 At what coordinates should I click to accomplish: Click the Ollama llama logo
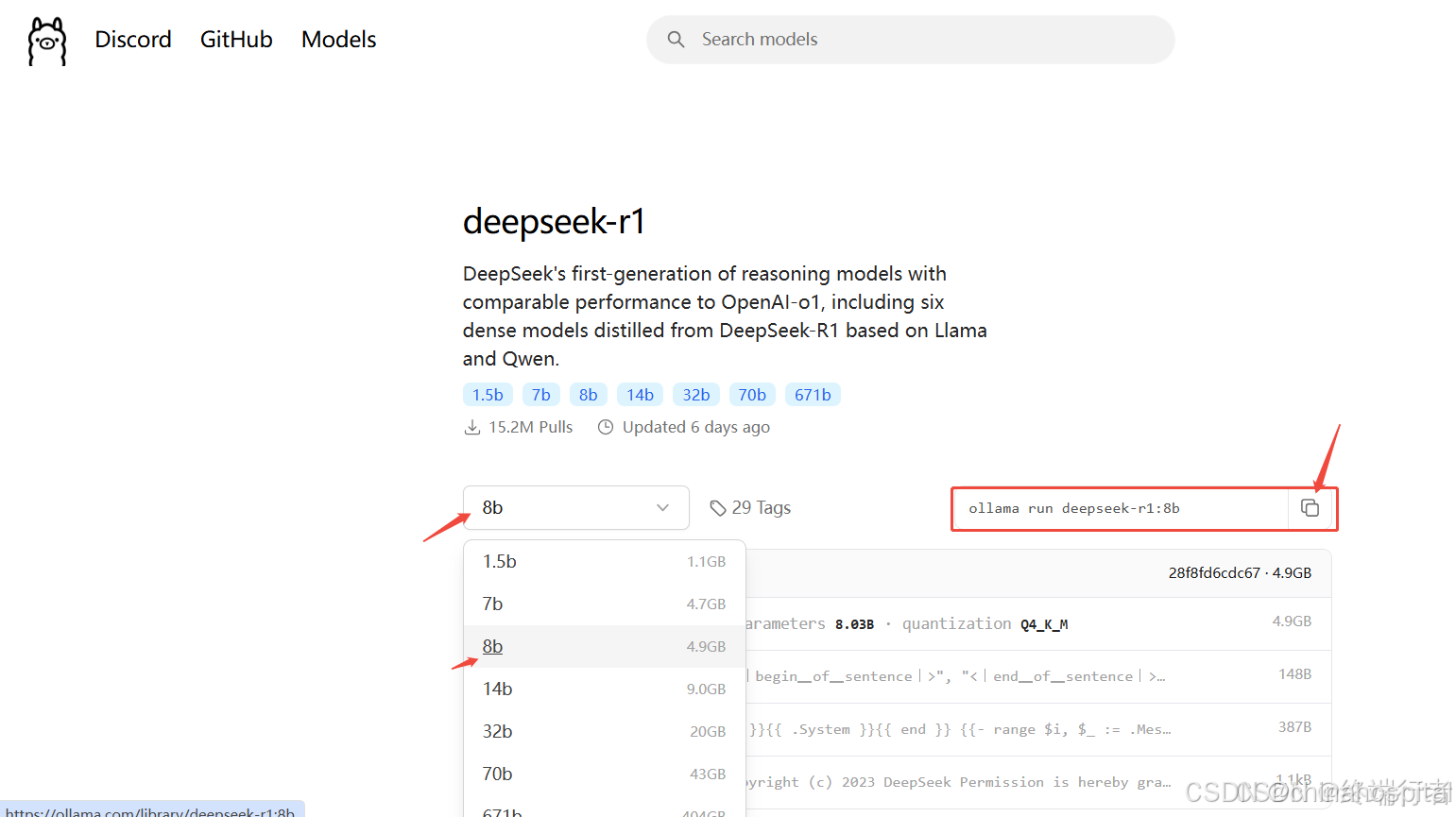click(x=47, y=41)
